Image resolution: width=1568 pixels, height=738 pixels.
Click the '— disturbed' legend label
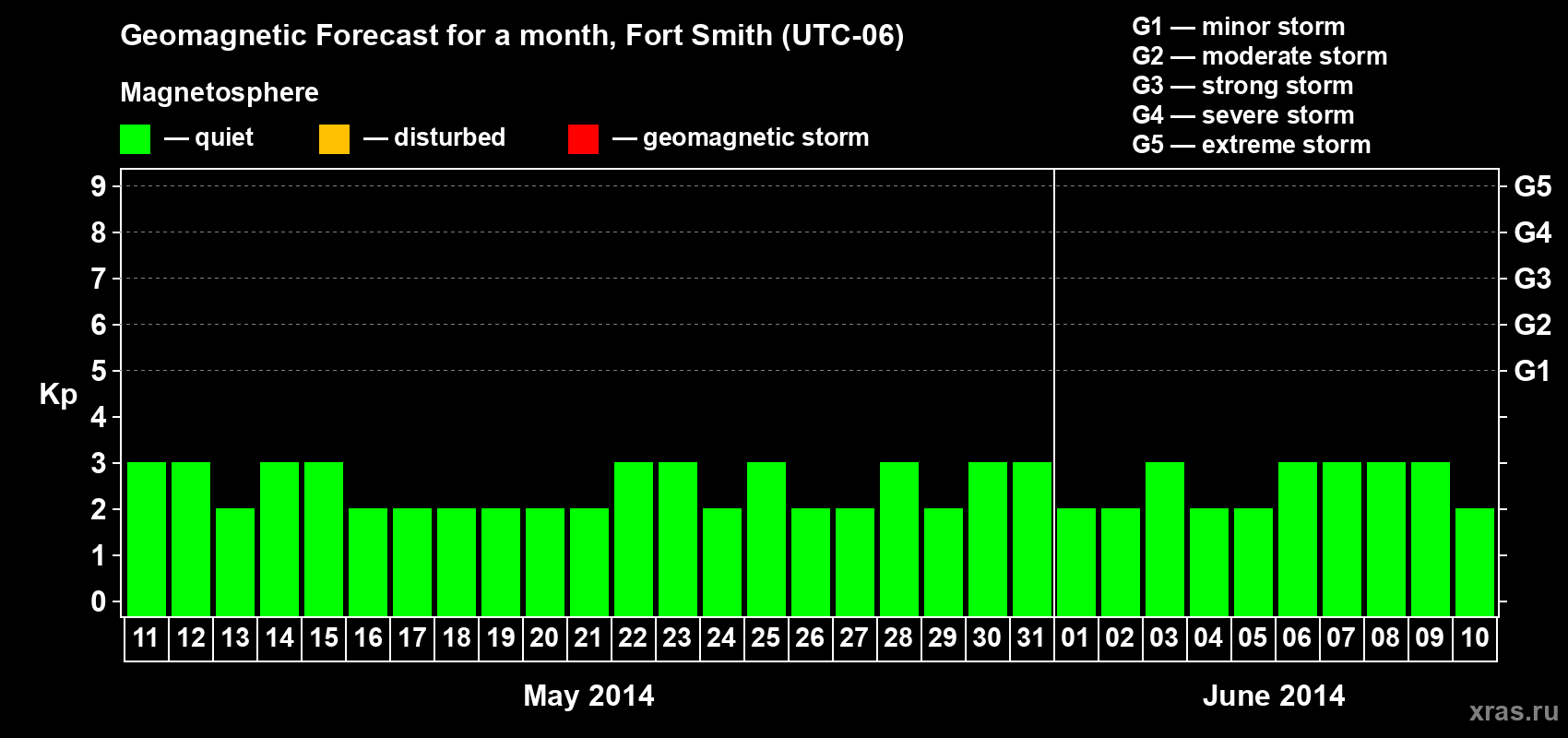(x=434, y=137)
